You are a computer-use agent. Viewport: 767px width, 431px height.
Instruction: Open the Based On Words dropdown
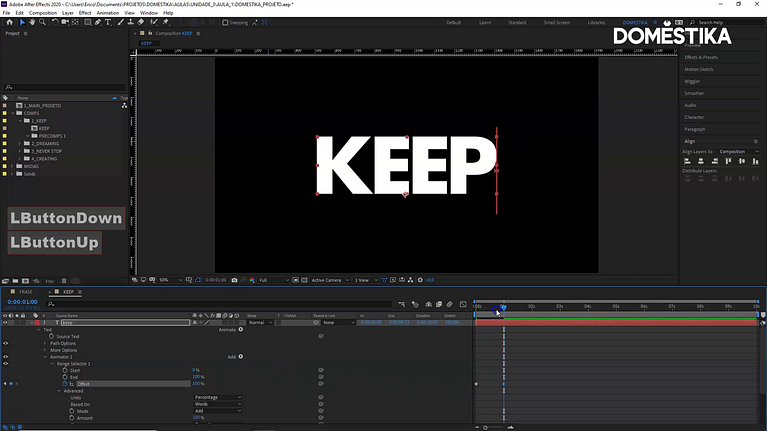click(x=218, y=405)
